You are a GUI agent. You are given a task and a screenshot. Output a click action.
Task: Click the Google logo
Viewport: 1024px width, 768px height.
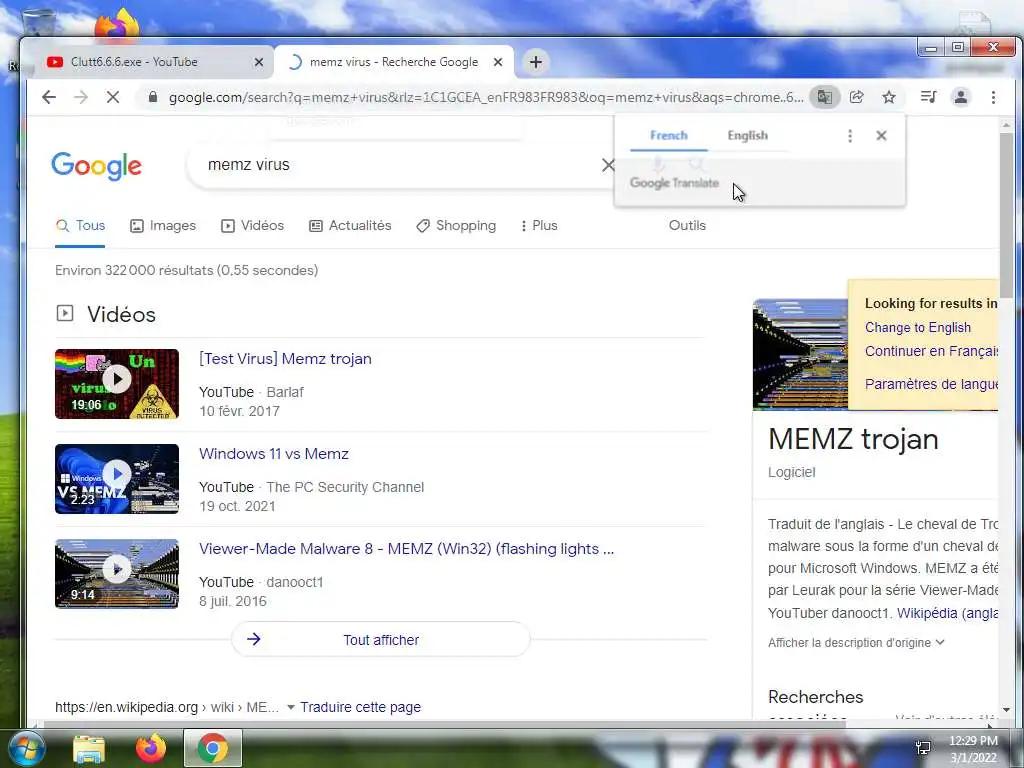[96, 166]
